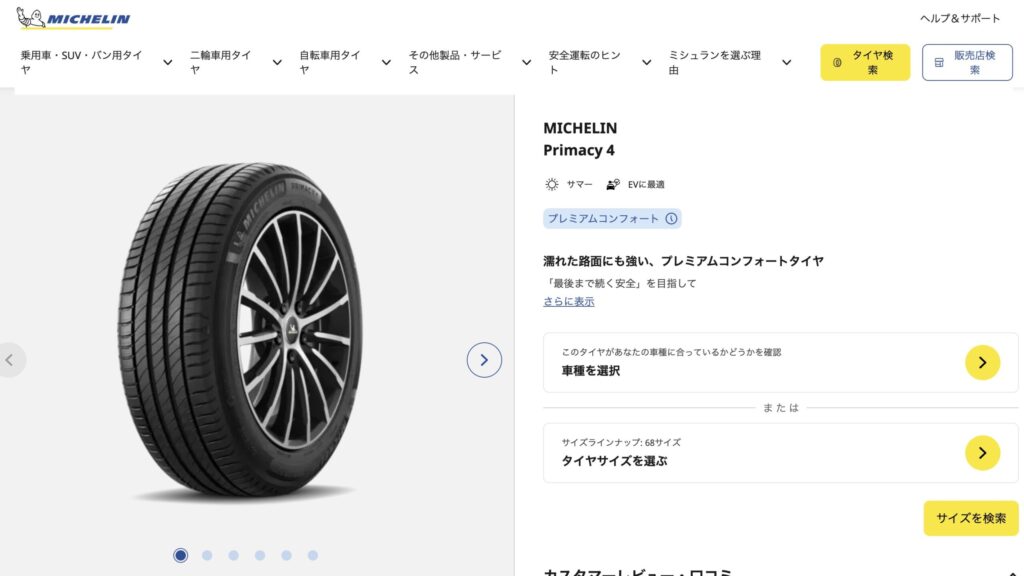Click the サマー sun icon
1024x576 pixels.
(552, 184)
